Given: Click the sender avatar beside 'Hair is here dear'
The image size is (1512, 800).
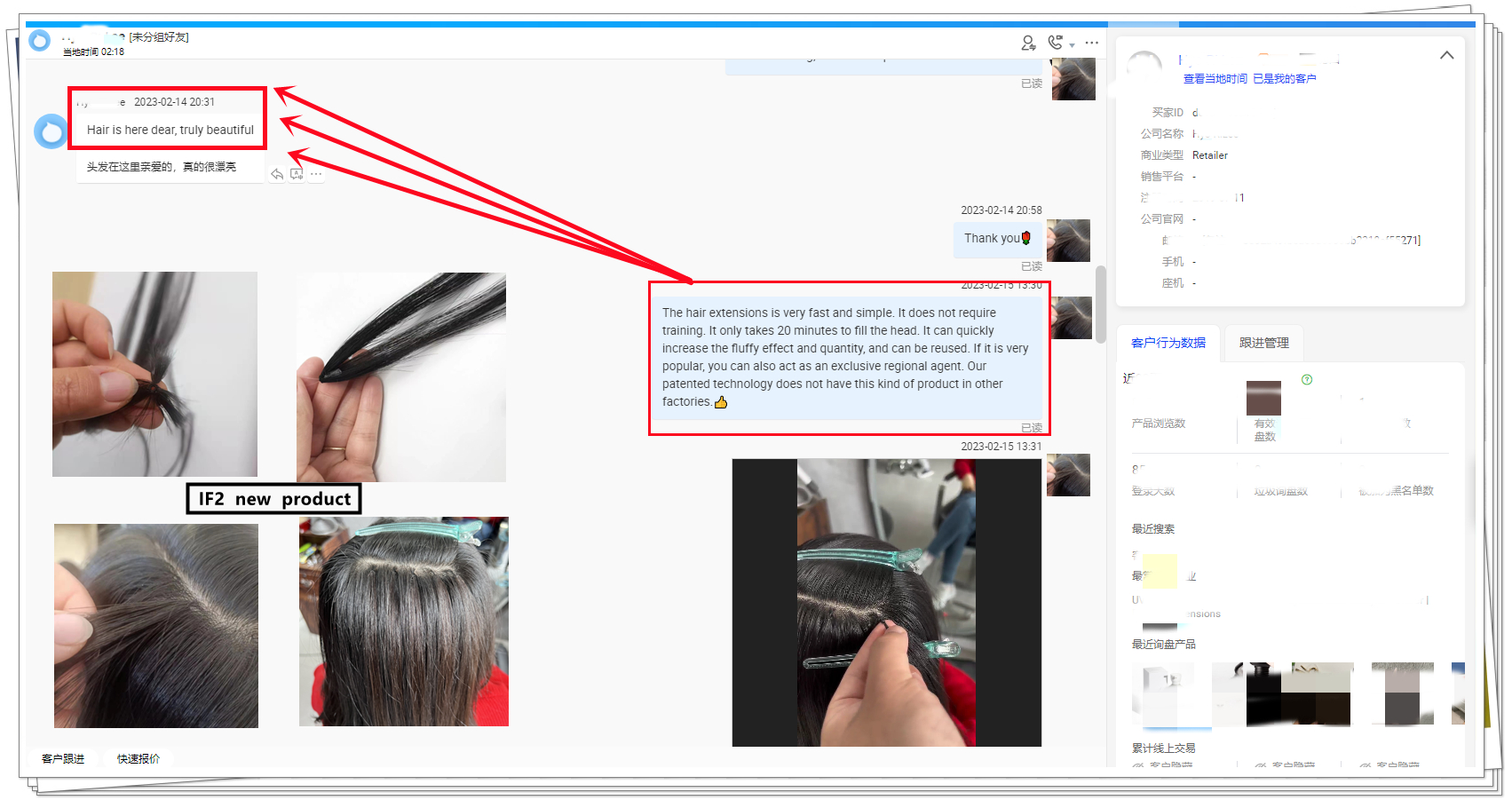Looking at the screenshot, I should point(51,131).
